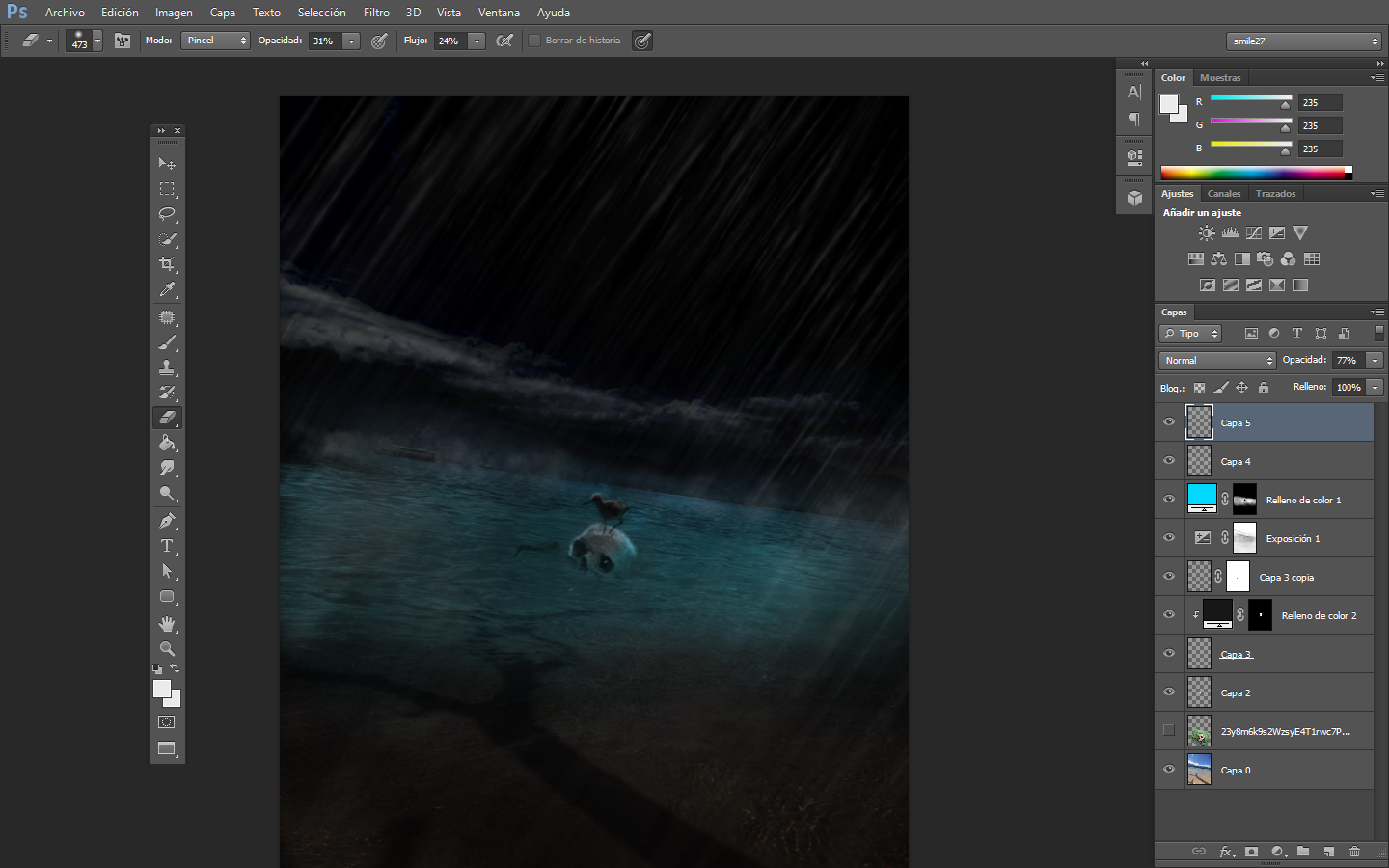
Task: Hide the Relleno de color 2 layer
Action: 1169,615
